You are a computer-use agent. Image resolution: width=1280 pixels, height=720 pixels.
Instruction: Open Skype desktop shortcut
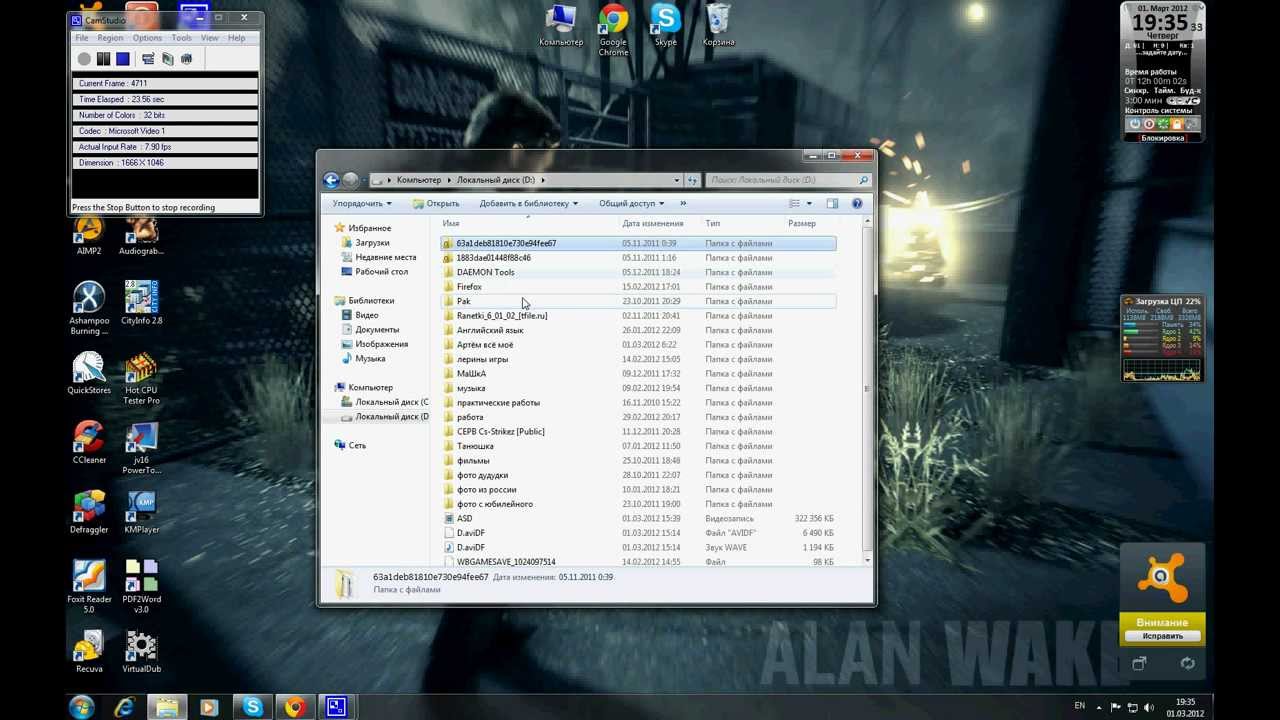[665, 25]
